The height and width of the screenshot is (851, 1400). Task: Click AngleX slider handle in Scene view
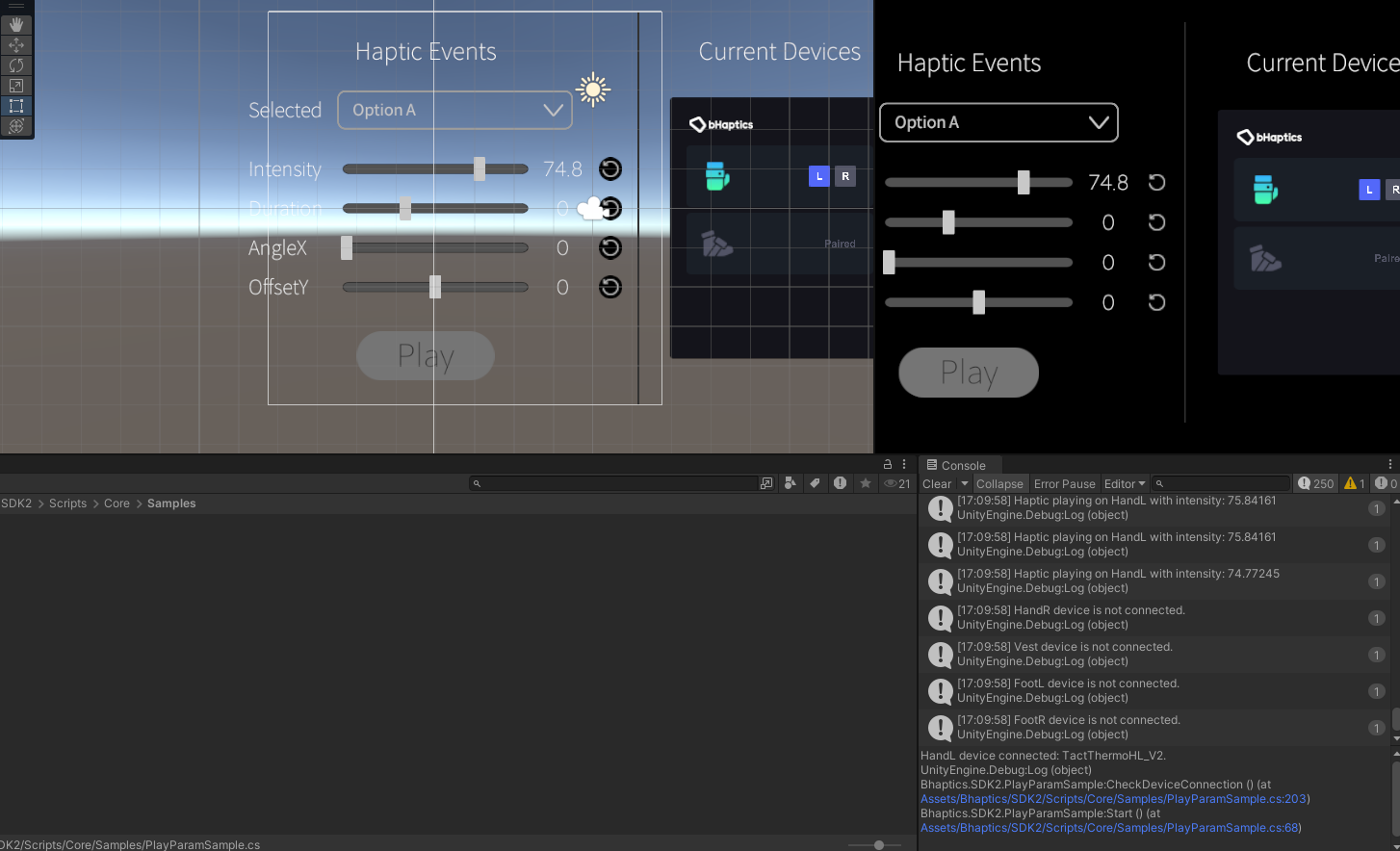click(x=347, y=248)
